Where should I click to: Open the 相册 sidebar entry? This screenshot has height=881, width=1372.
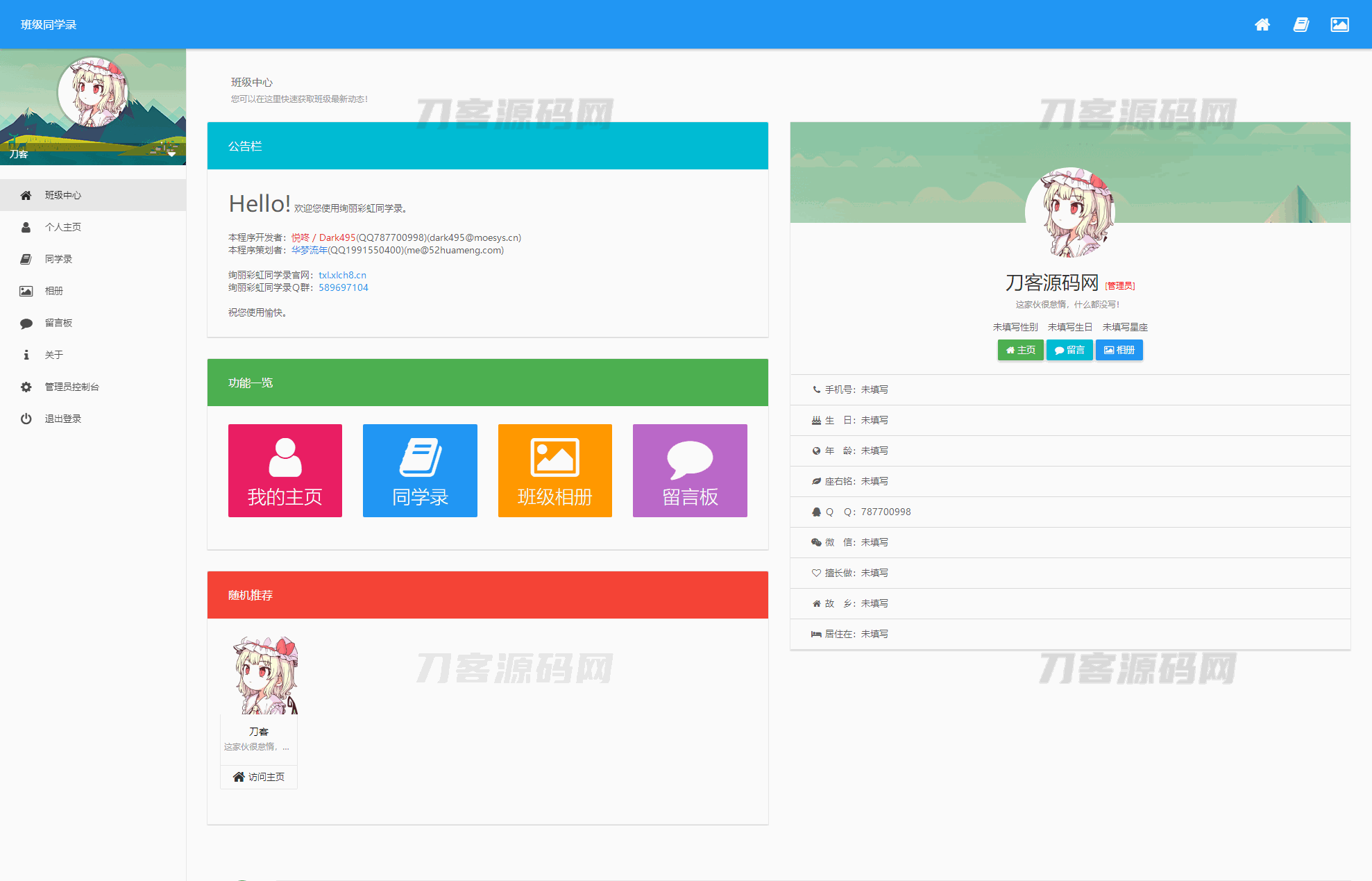click(x=54, y=291)
